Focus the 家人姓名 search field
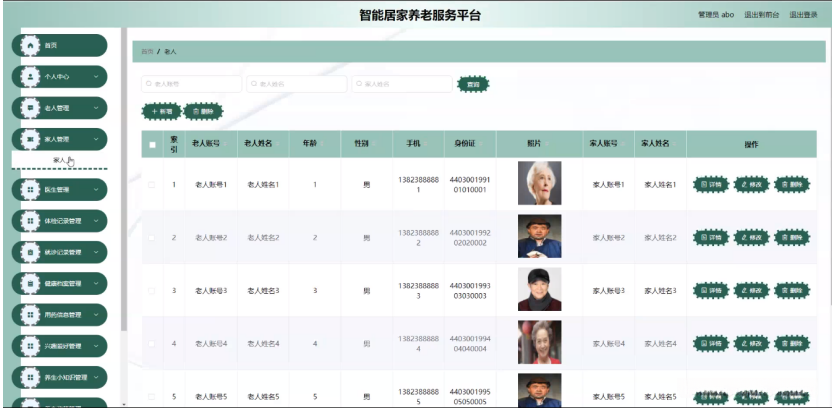 (402, 84)
